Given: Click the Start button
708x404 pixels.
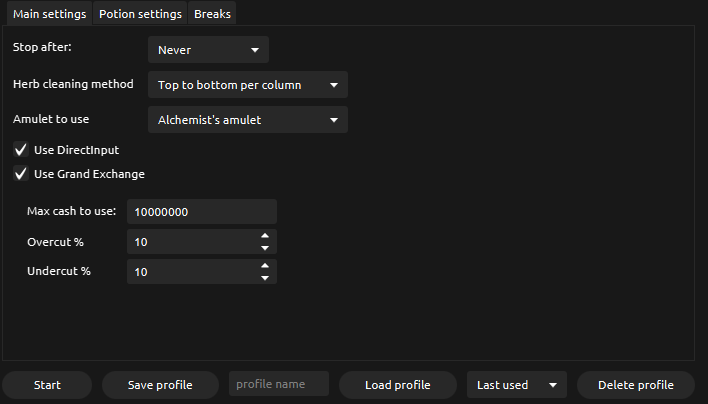Looking at the screenshot, I should [47, 385].
